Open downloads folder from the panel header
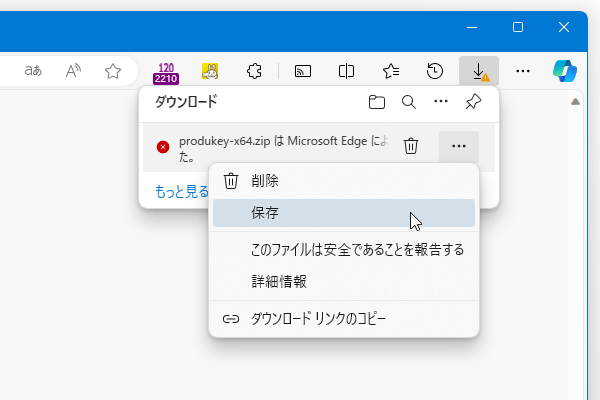Viewport: 600px width, 400px height. (x=377, y=102)
